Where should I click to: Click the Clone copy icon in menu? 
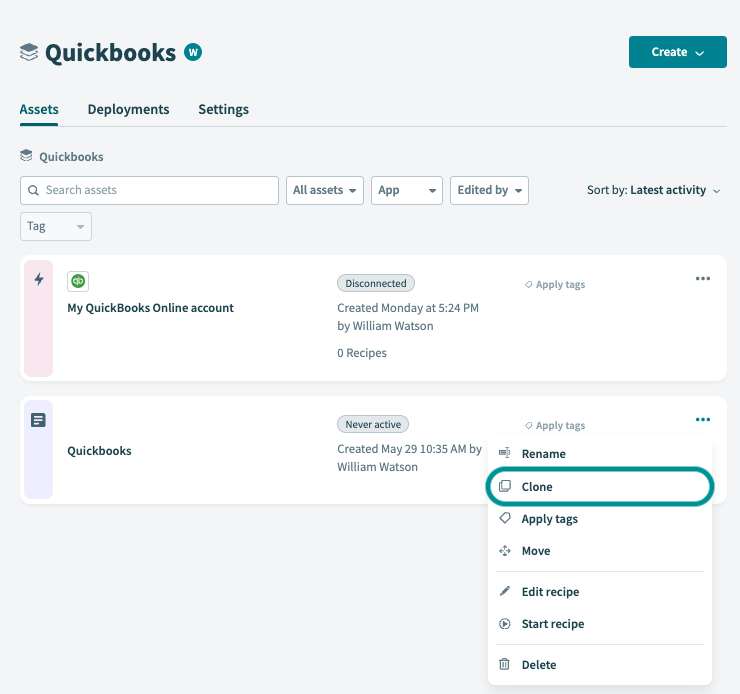tap(505, 486)
